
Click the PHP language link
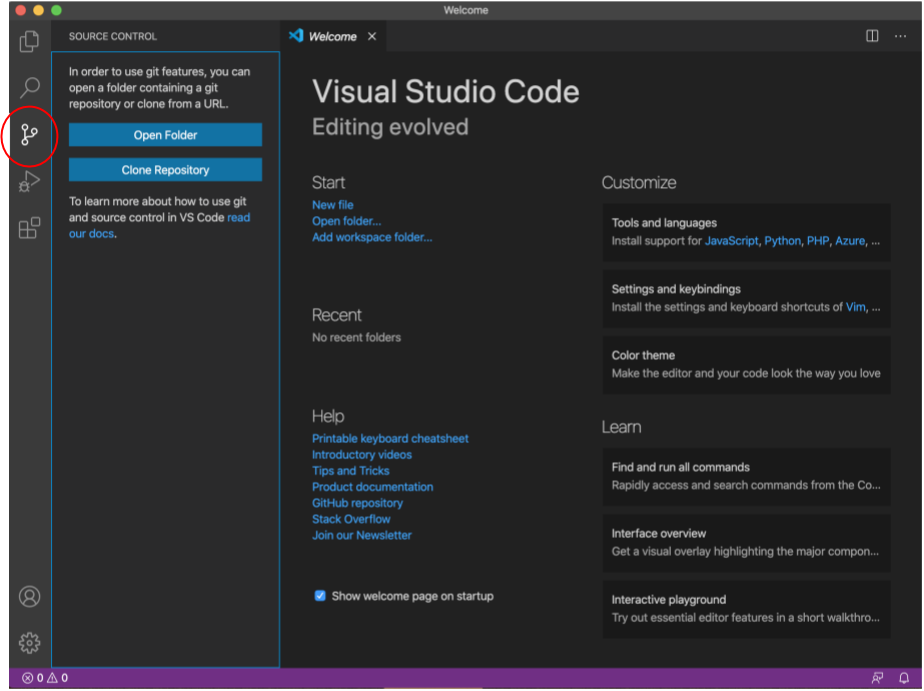tap(818, 241)
